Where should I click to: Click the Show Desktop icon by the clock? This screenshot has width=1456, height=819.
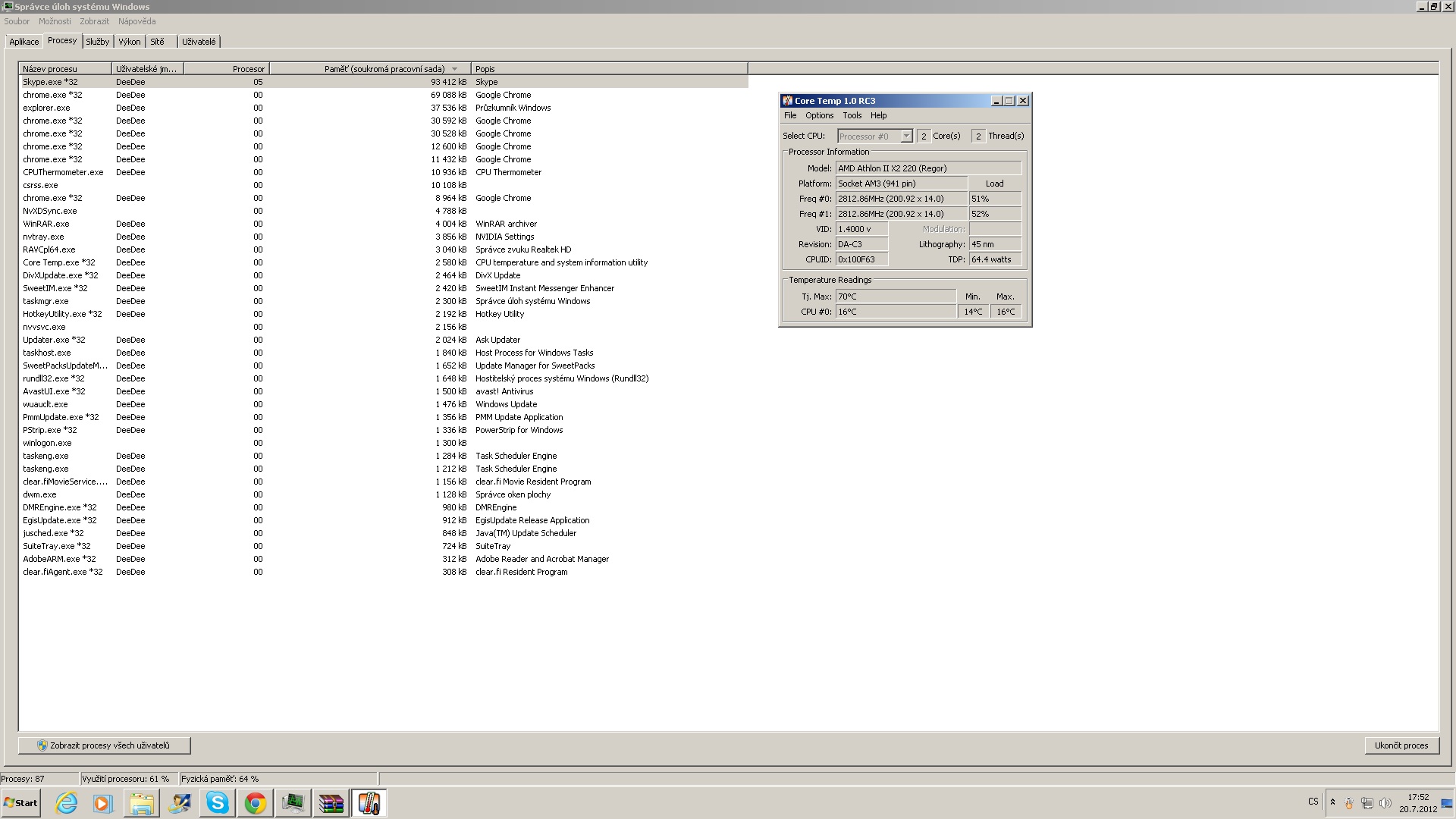tap(1447, 803)
